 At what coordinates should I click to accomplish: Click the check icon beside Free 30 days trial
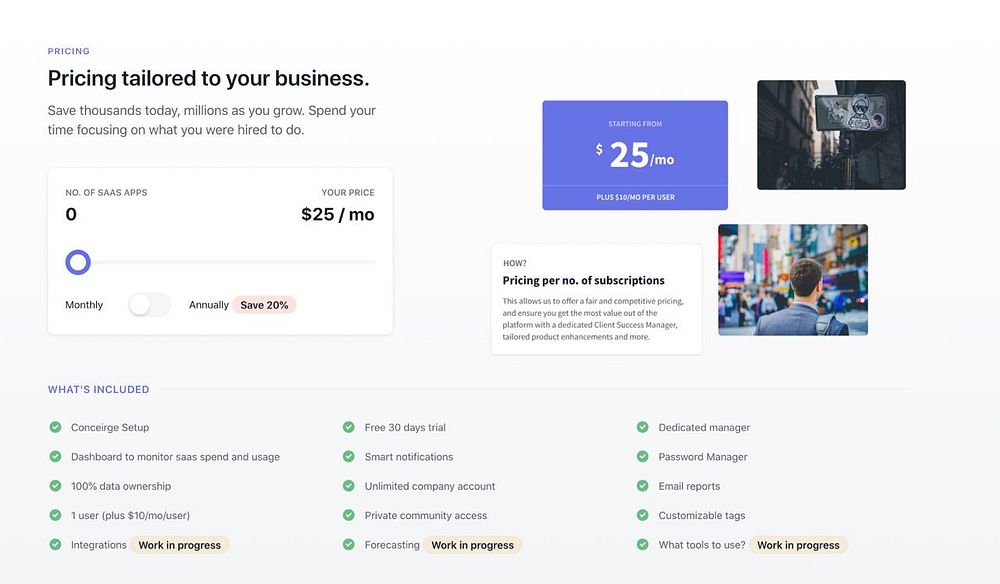point(349,427)
